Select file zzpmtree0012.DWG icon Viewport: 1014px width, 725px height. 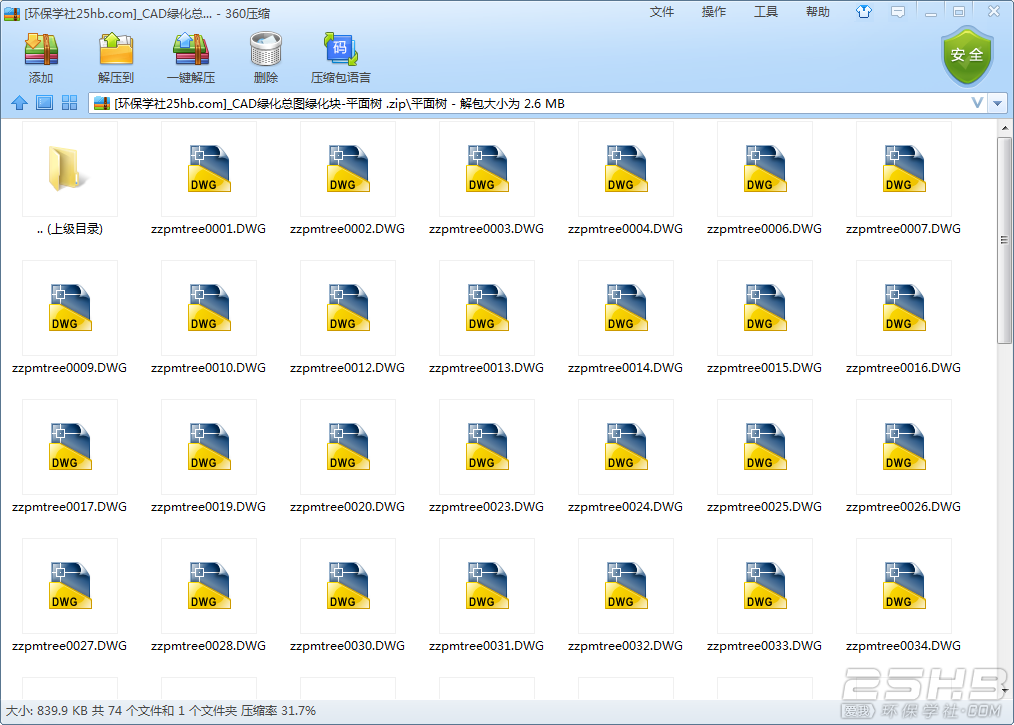pos(347,308)
